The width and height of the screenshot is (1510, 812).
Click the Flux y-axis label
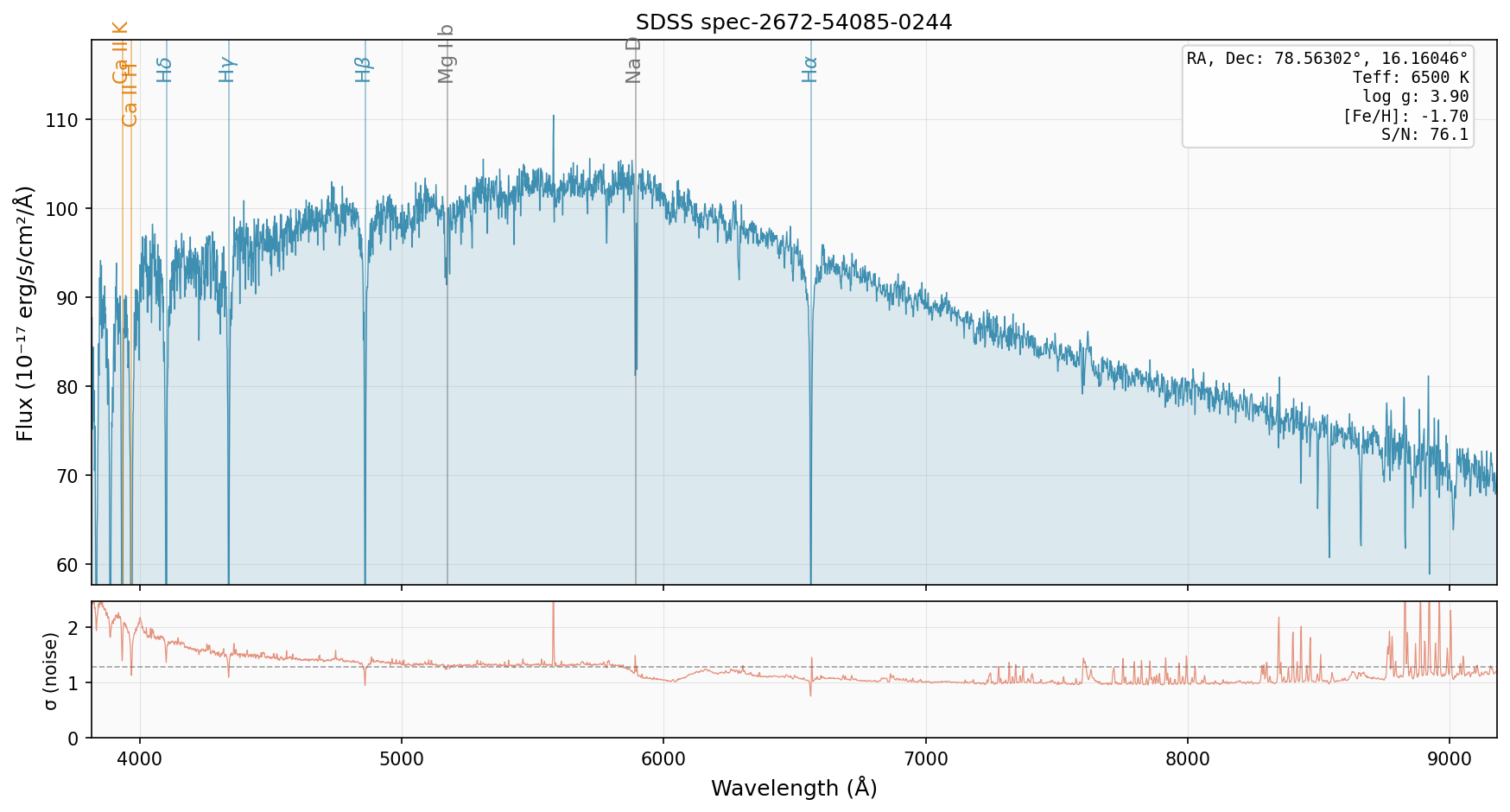(25, 313)
